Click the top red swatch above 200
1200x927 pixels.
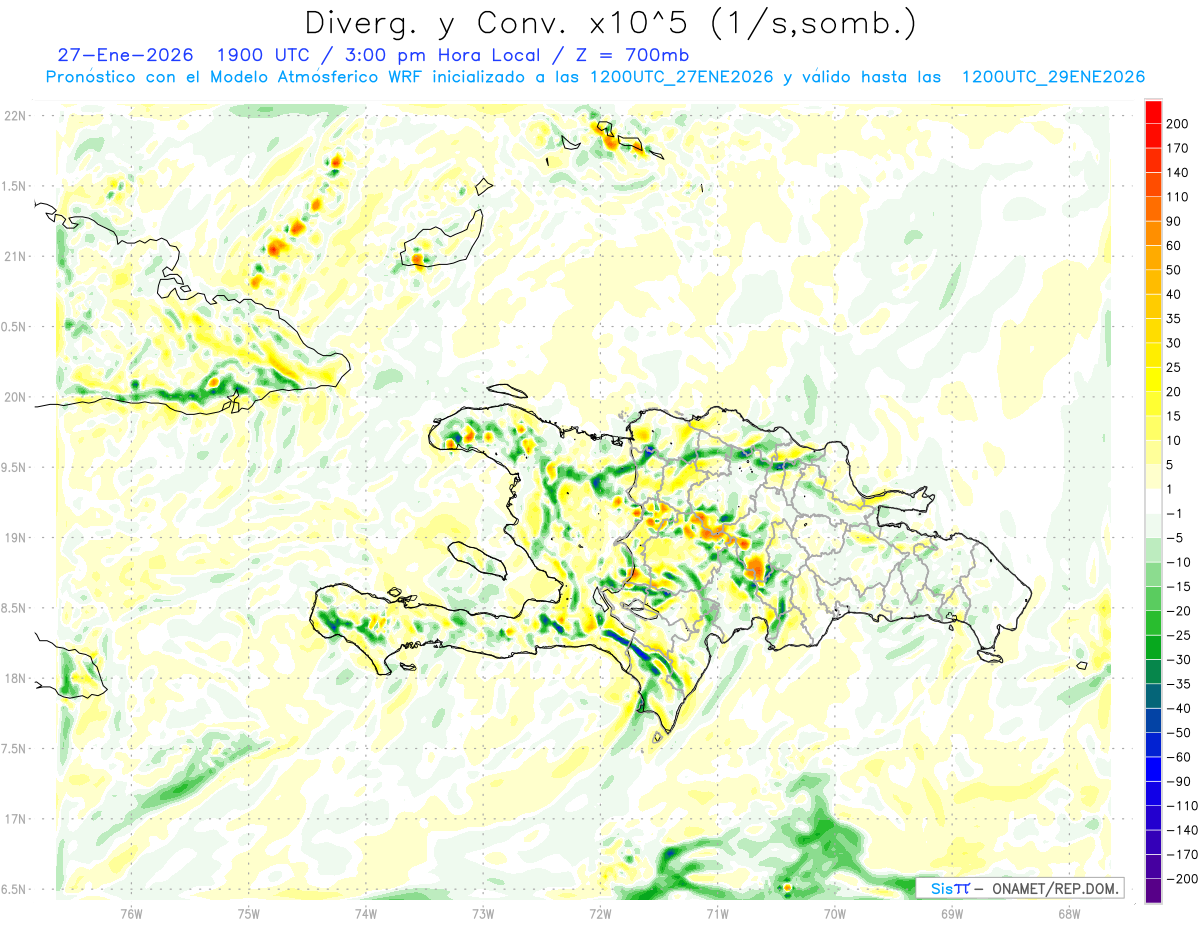click(x=1153, y=111)
